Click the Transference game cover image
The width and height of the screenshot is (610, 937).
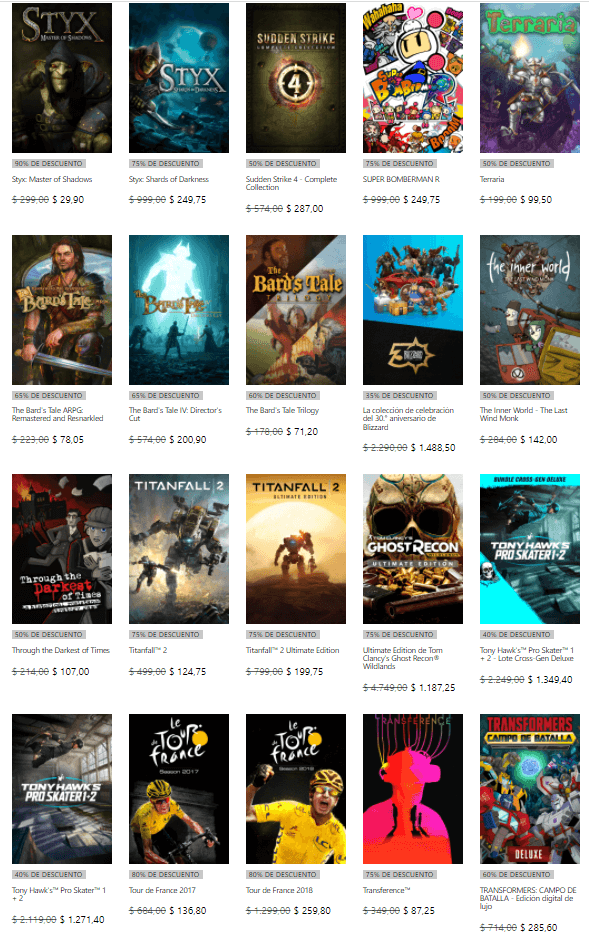[412, 788]
